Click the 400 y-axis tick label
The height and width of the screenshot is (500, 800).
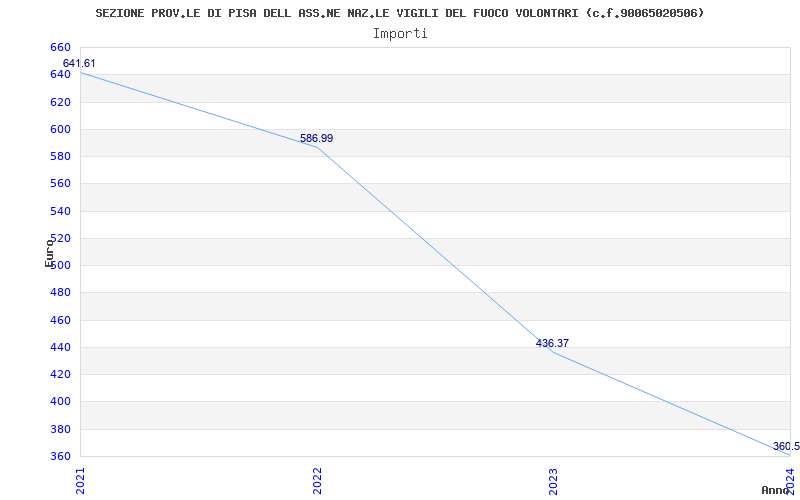click(60, 402)
